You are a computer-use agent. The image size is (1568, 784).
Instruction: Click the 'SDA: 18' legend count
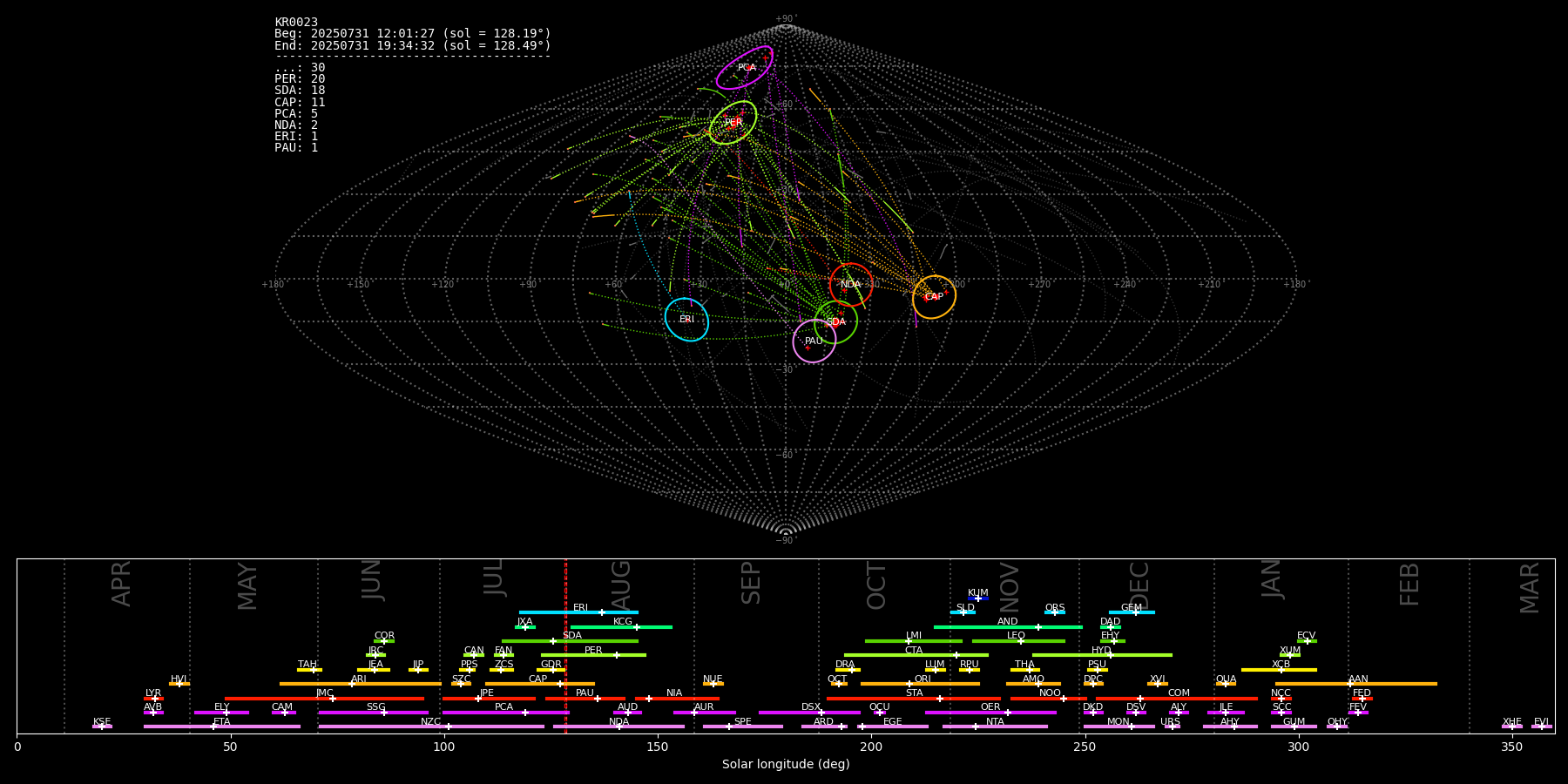[300, 91]
